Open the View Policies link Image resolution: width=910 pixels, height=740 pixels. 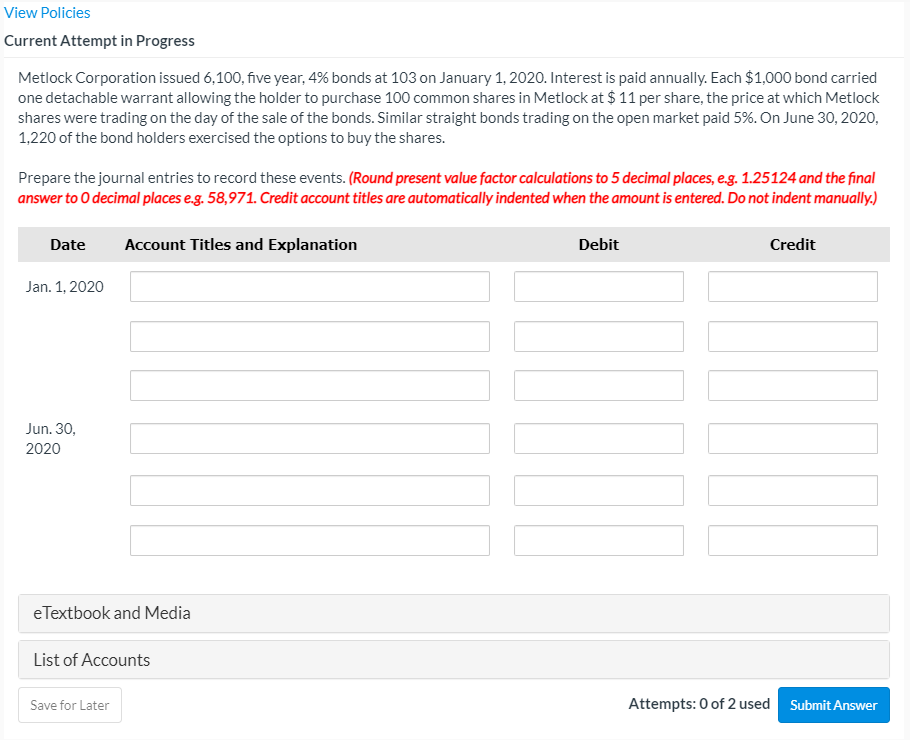coord(47,12)
